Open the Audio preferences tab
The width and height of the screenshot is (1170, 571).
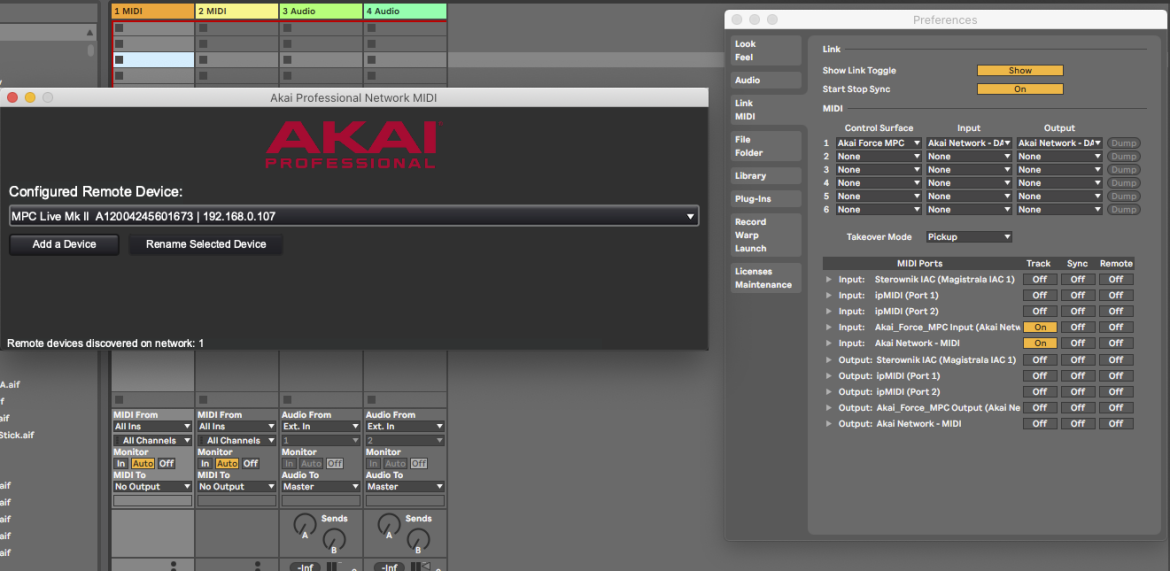[x=766, y=80]
